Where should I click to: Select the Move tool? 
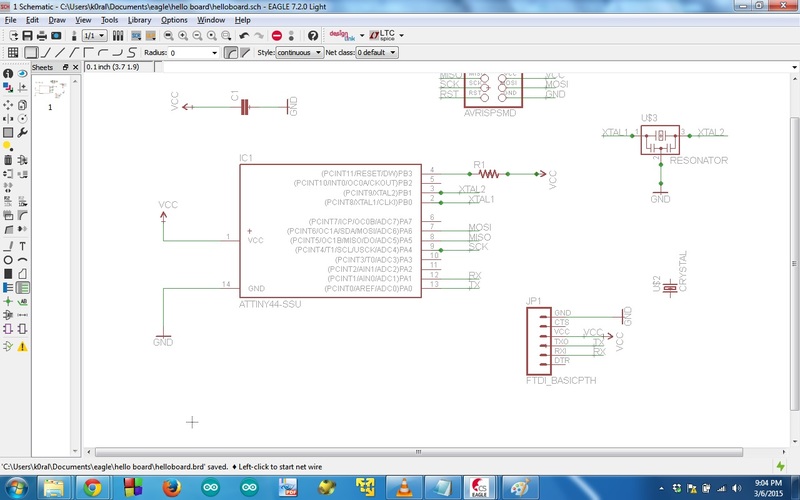pos(8,105)
